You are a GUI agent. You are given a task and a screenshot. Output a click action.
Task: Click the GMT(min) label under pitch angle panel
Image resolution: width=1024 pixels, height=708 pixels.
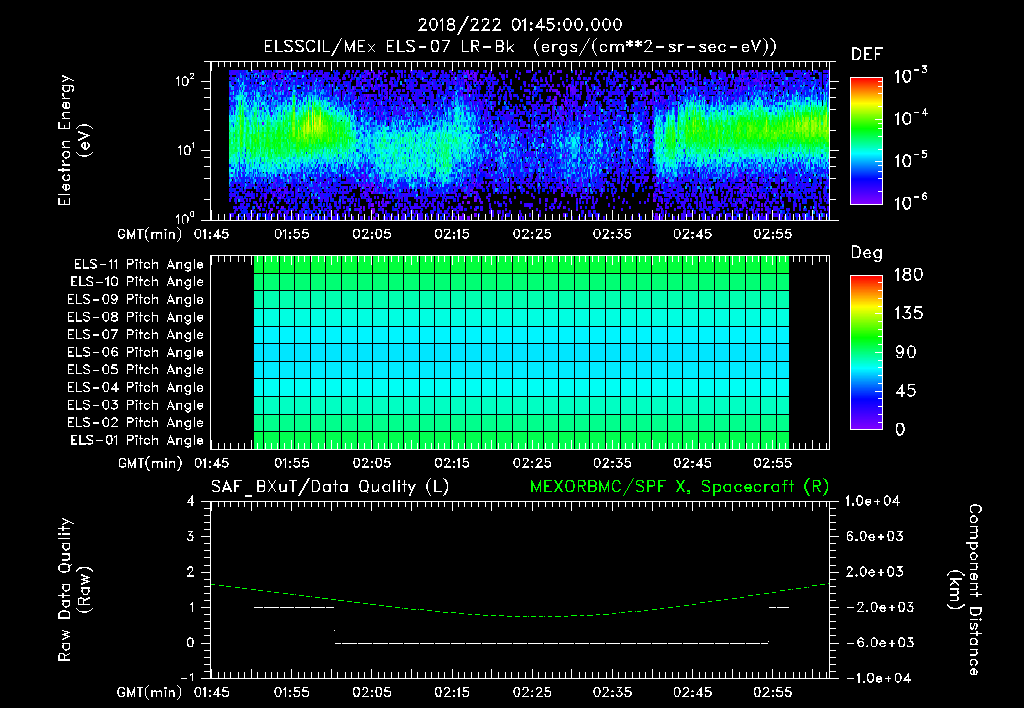pos(150,463)
